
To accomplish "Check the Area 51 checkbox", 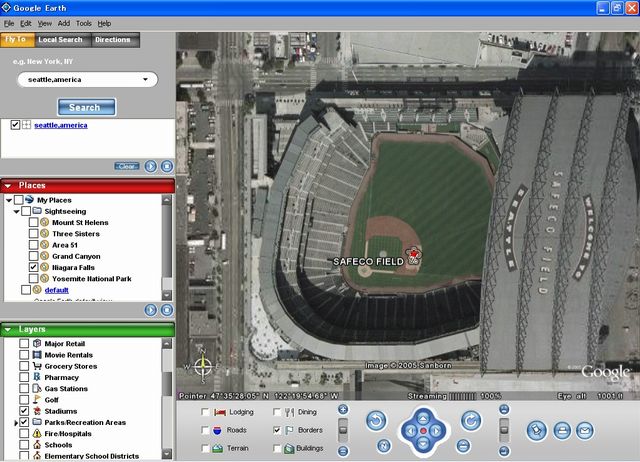I will [x=33, y=245].
